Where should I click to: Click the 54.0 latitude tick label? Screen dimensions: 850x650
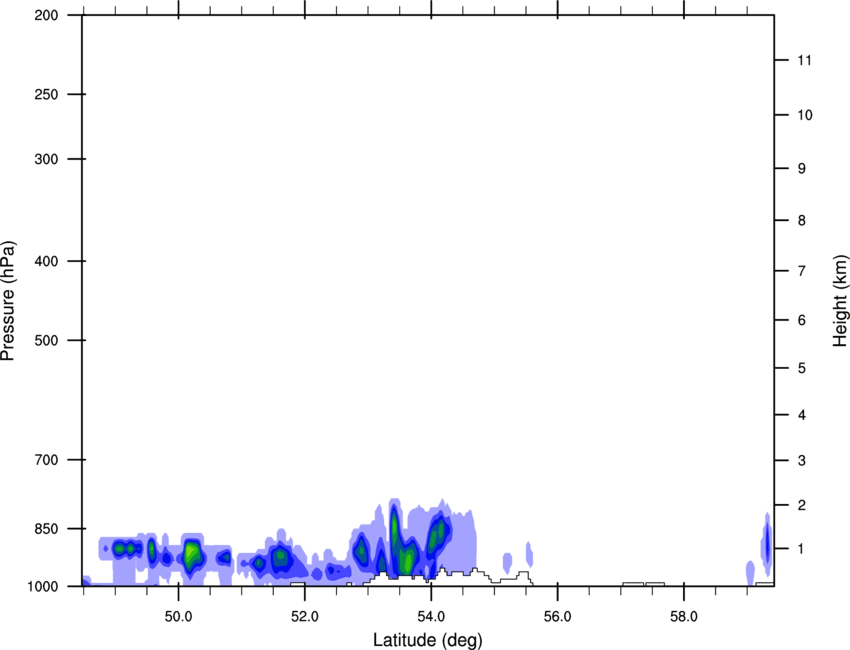pos(431,617)
